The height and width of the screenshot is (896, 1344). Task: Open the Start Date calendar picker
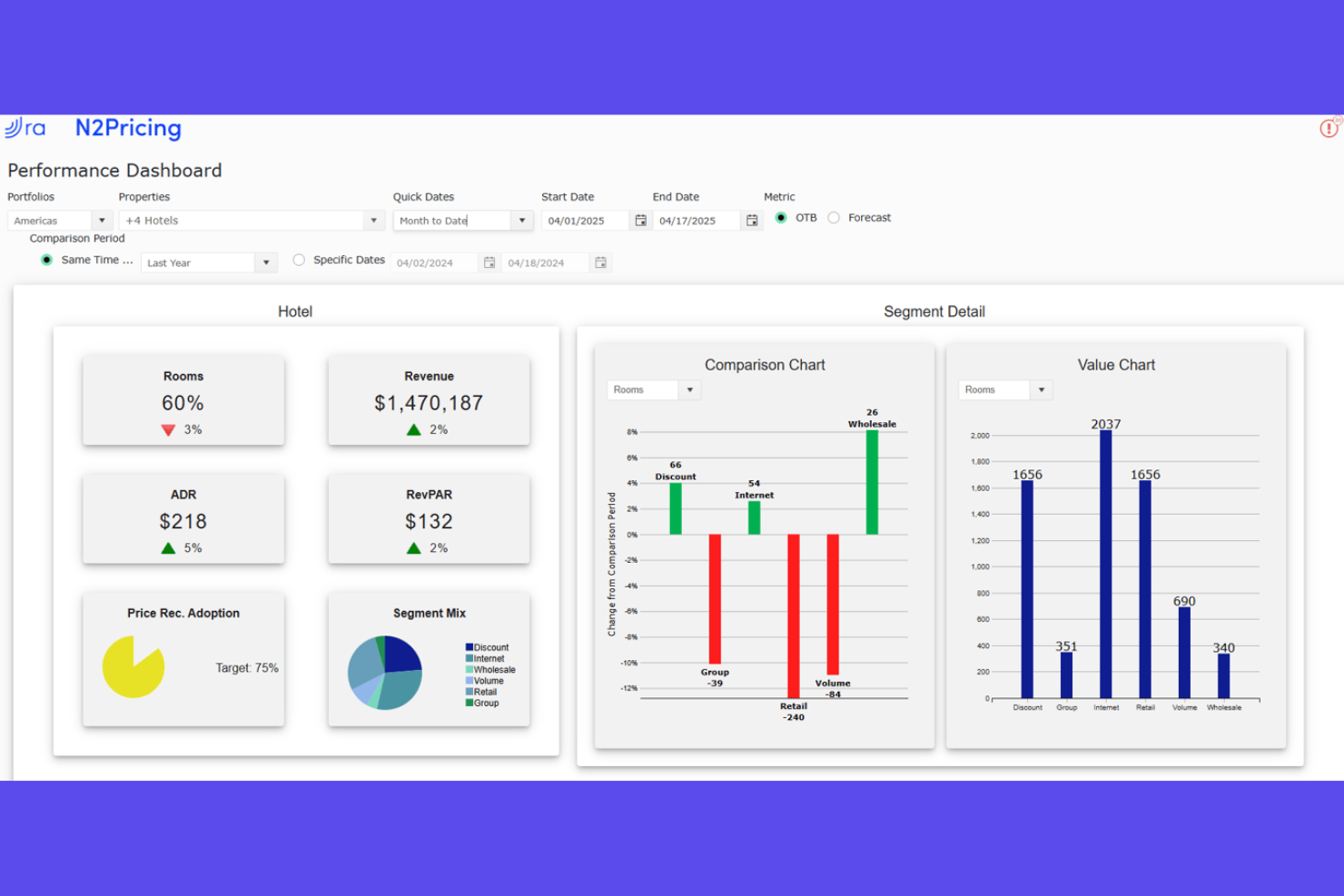pyautogui.click(x=640, y=220)
